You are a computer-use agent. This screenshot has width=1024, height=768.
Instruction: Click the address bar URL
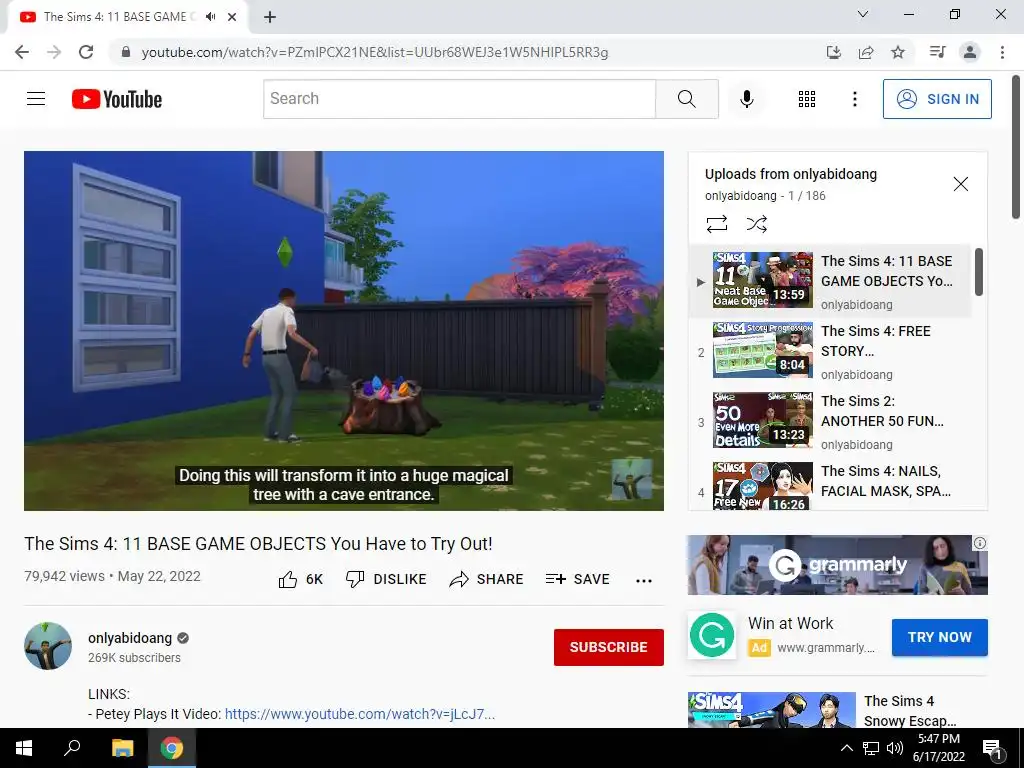[375, 52]
